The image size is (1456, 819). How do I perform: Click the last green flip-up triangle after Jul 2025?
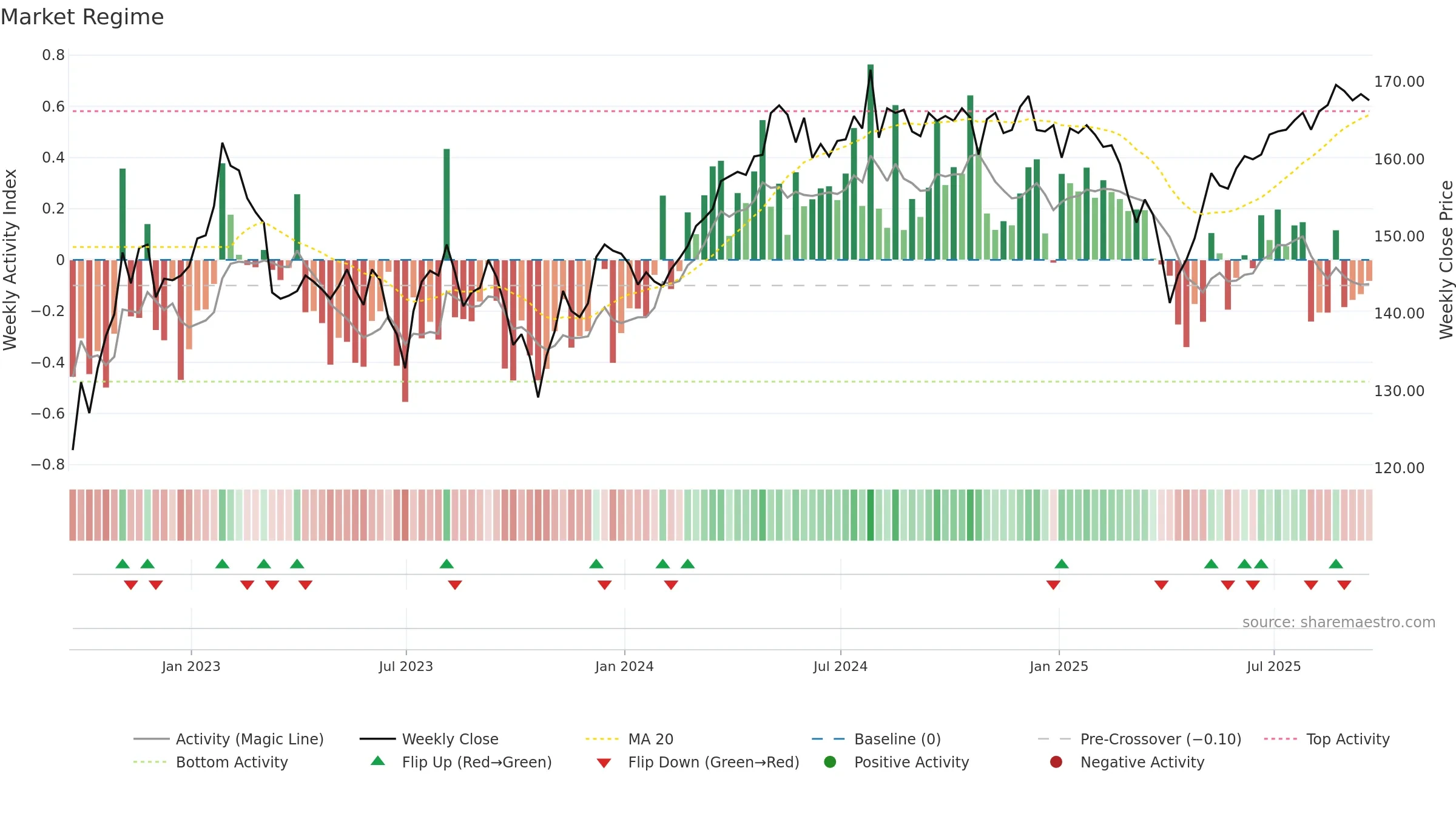click(1336, 564)
